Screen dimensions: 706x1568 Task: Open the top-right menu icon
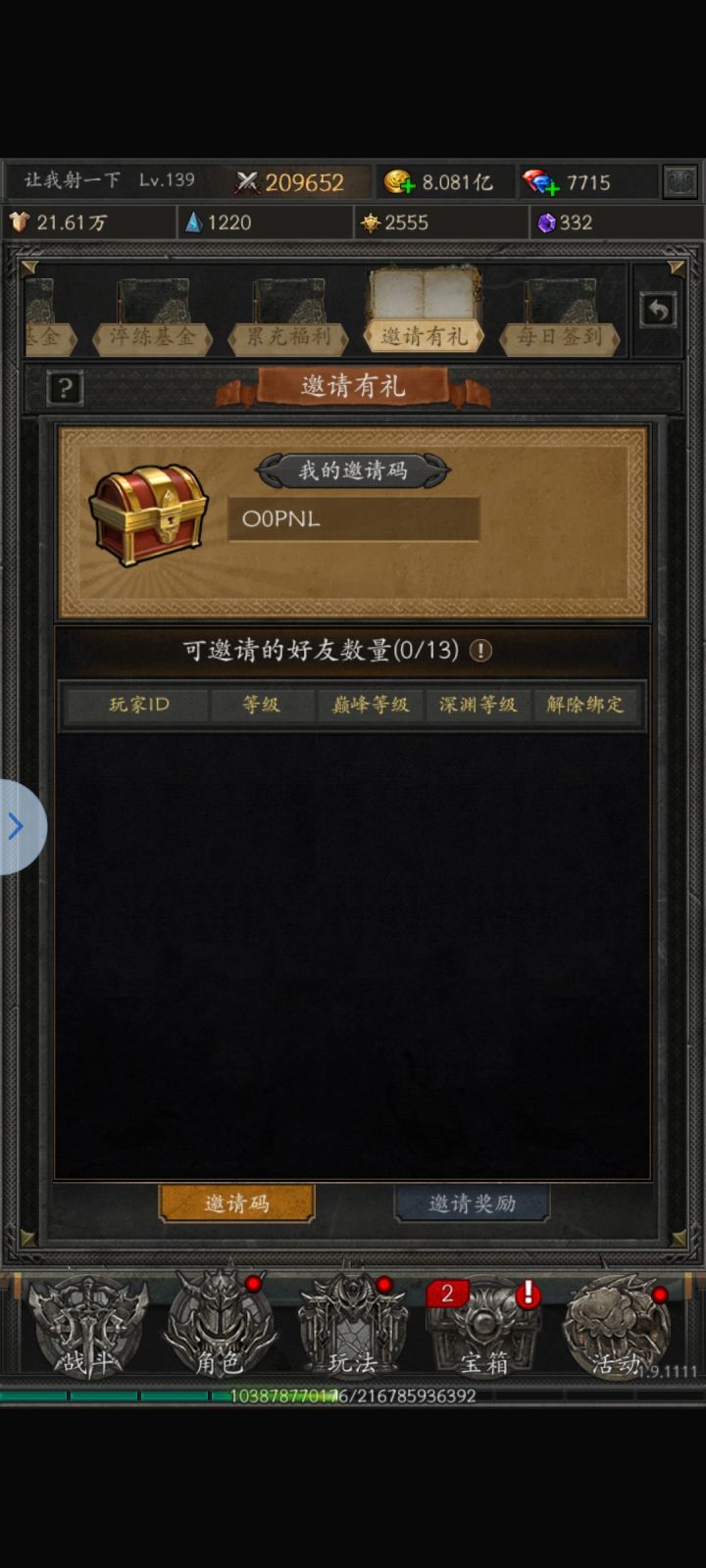click(x=681, y=182)
